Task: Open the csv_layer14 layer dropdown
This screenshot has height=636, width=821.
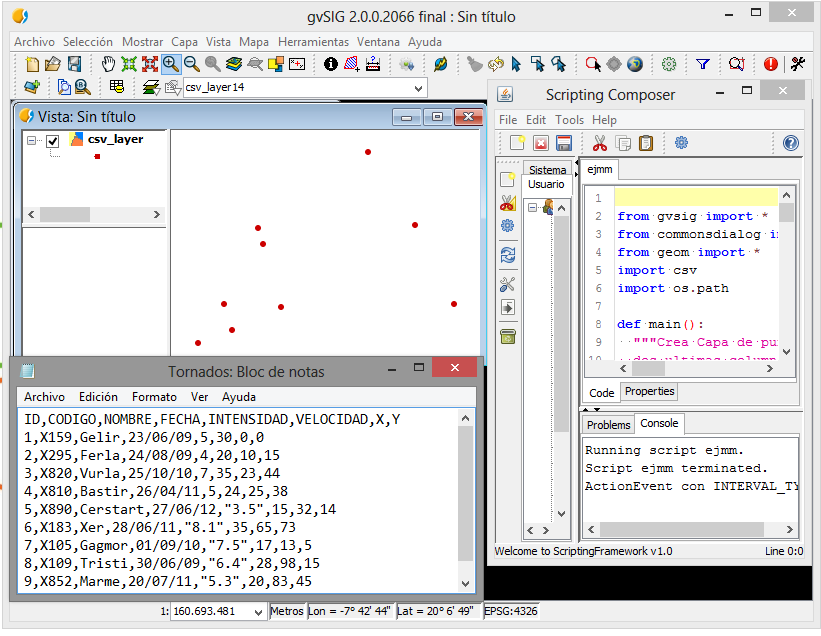Action: (x=418, y=88)
